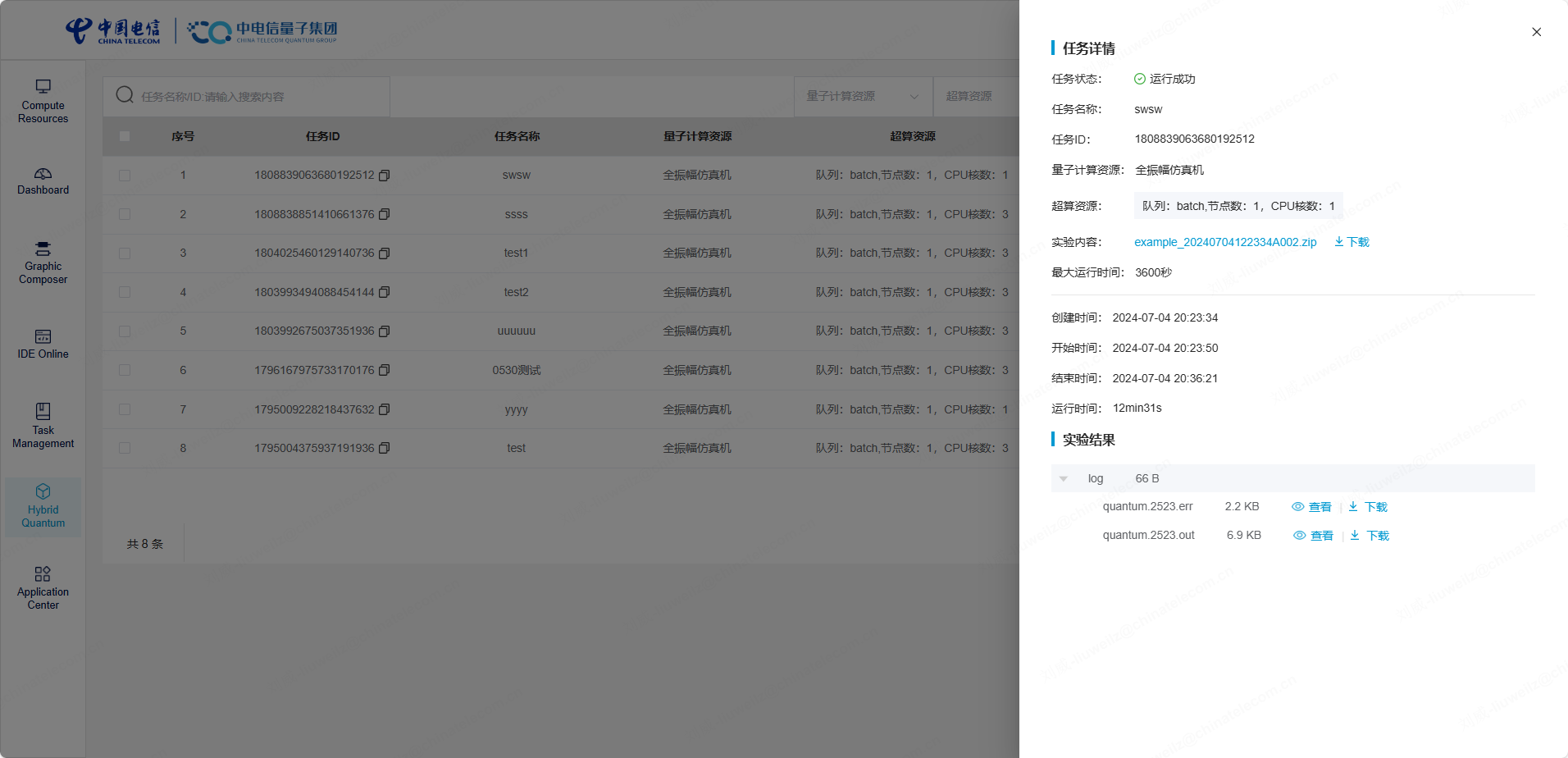The height and width of the screenshot is (758, 1568).
Task: Click the task name test2 in the table
Action: click(x=517, y=292)
